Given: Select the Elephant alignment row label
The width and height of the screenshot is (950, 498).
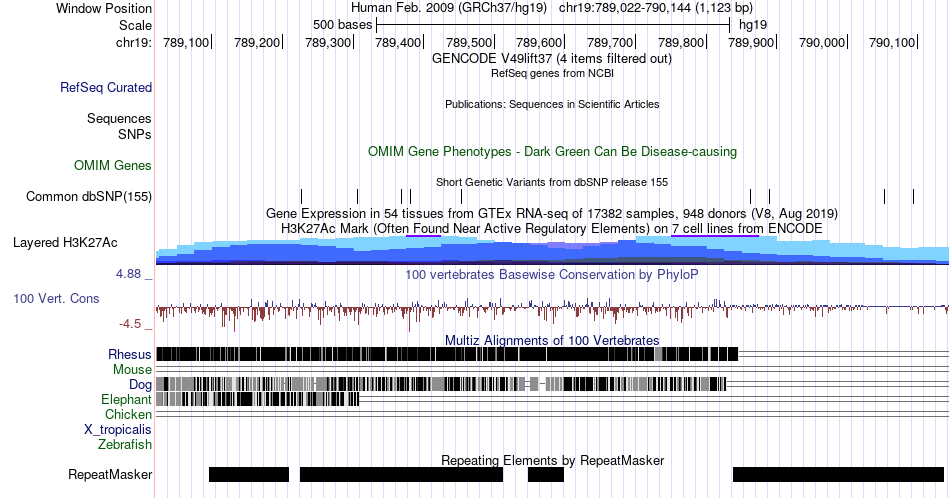Looking at the screenshot, I should (126, 399).
